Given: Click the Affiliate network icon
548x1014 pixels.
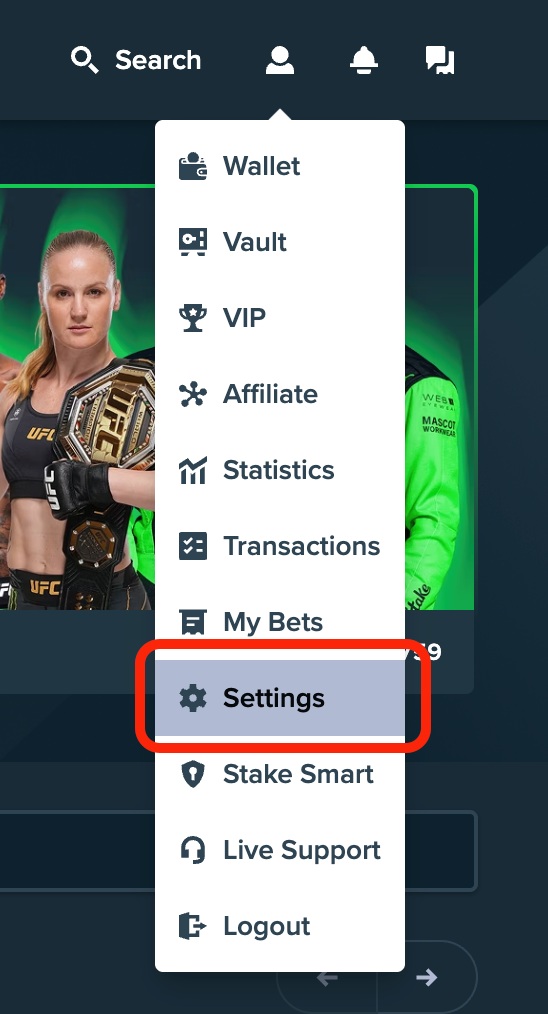Looking at the screenshot, I should pos(193,394).
